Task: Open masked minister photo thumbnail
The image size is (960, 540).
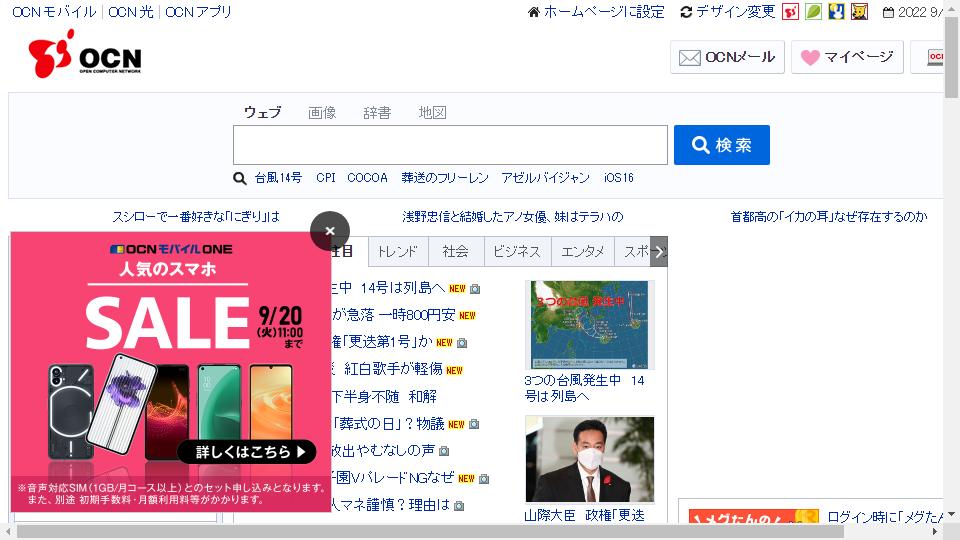Action: [x=590, y=459]
